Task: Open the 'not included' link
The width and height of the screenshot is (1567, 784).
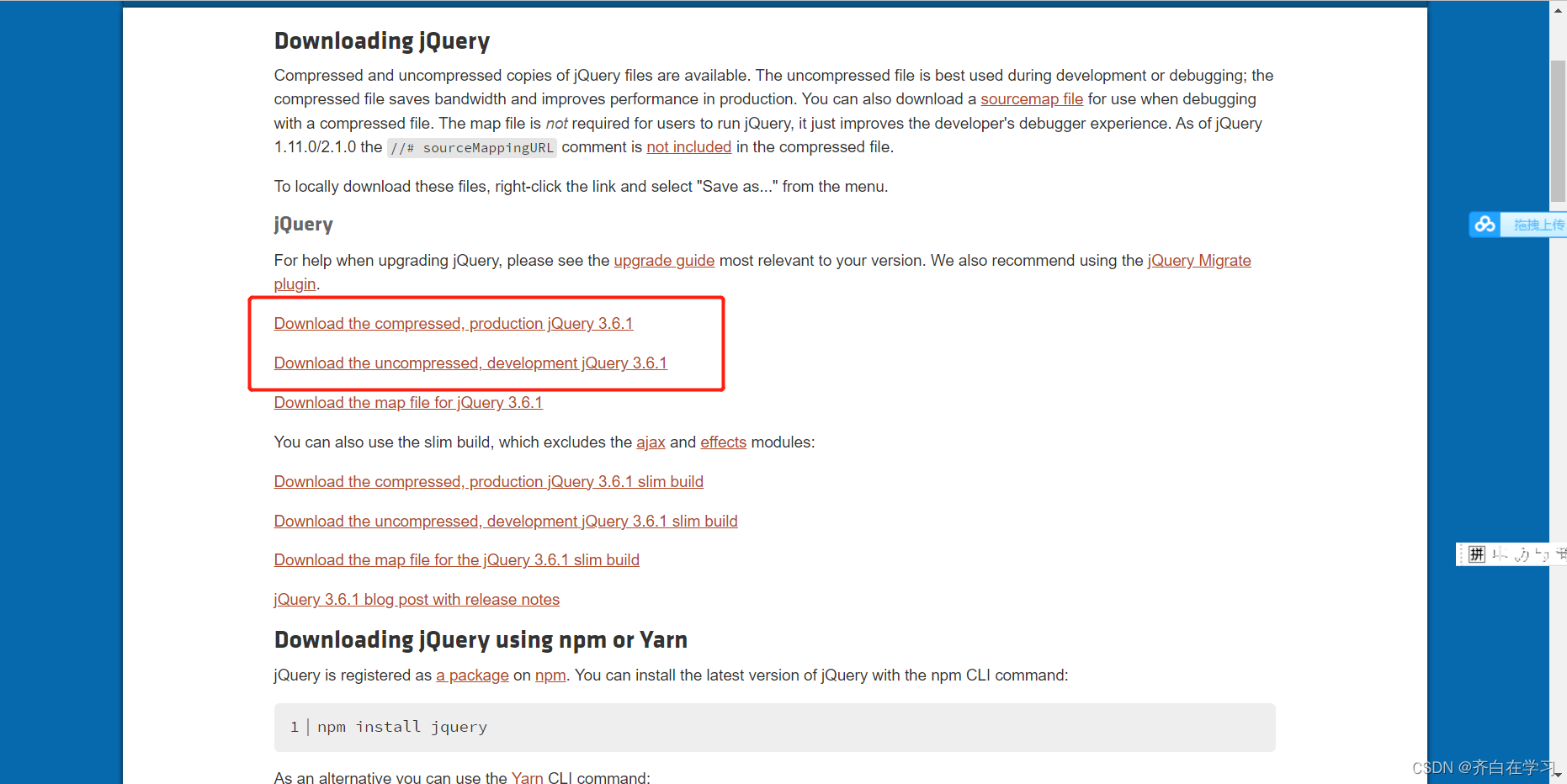Action: click(x=688, y=147)
